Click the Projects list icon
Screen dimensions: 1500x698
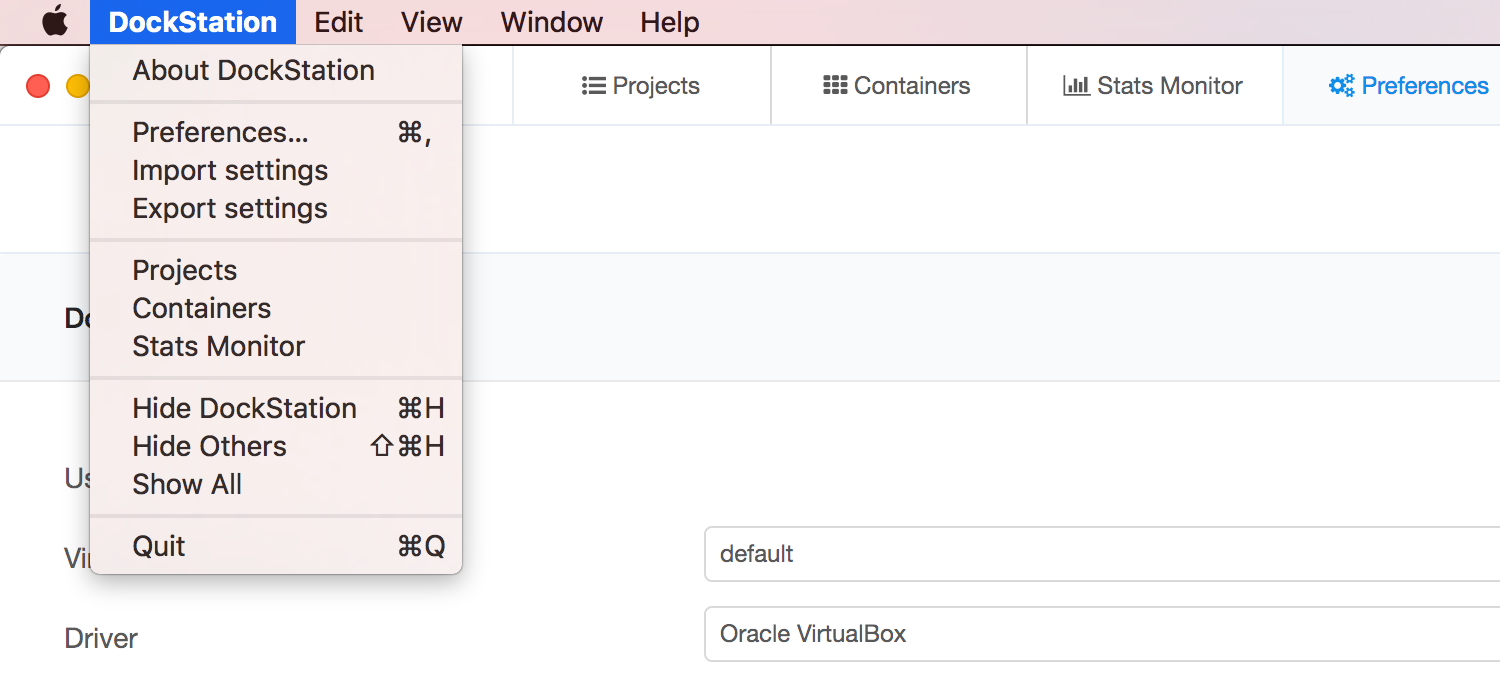(x=594, y=86)
